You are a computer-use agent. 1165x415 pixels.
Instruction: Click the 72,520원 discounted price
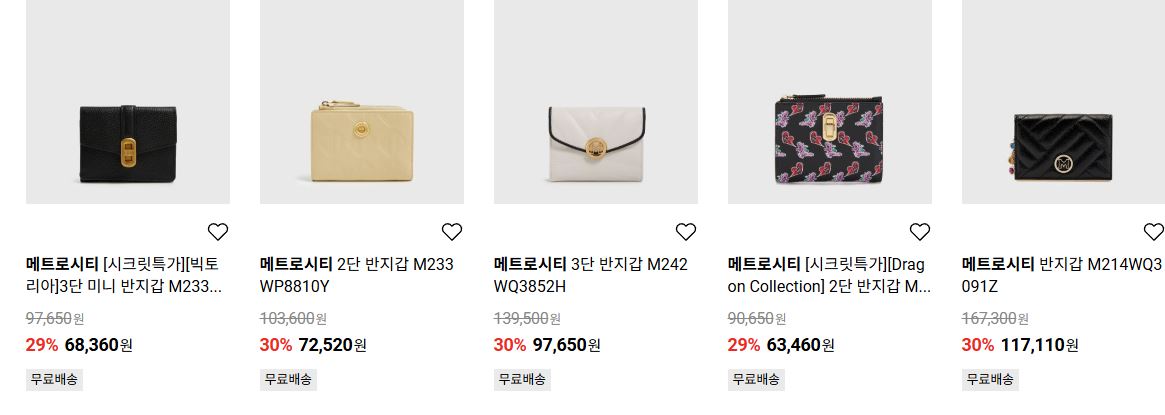click(333, 345)
